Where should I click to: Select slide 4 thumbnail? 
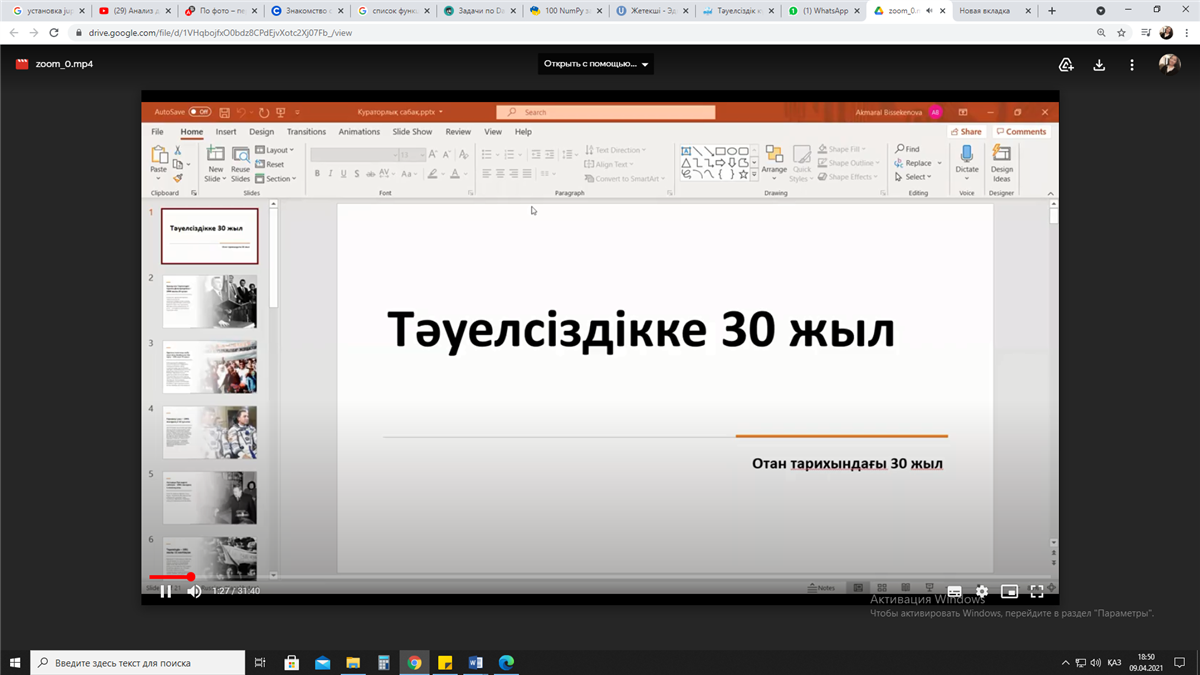[210, 432]
